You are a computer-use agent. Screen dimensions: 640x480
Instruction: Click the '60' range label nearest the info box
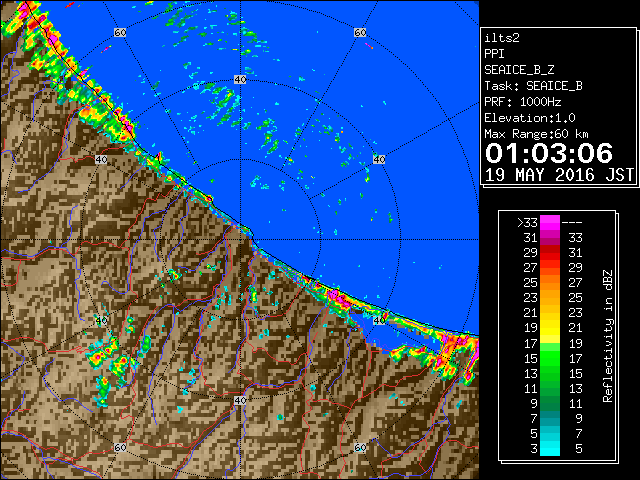360,32
